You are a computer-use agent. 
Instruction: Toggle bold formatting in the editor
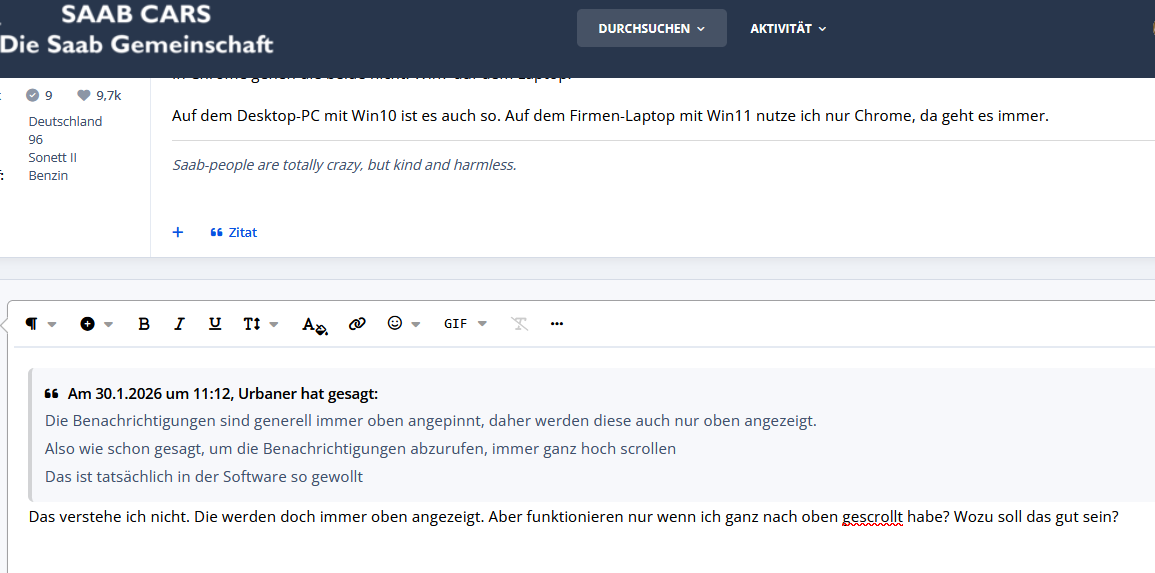(x=144, y=324)
